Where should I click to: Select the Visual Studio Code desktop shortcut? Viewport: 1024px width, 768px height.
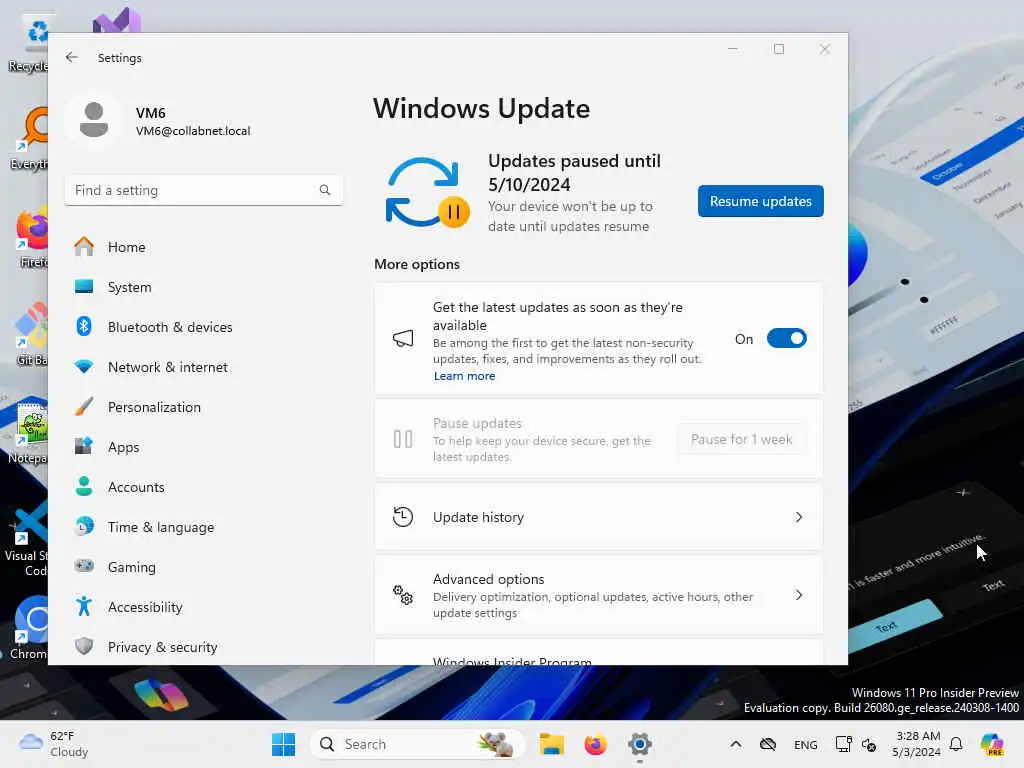pos(26,539)
